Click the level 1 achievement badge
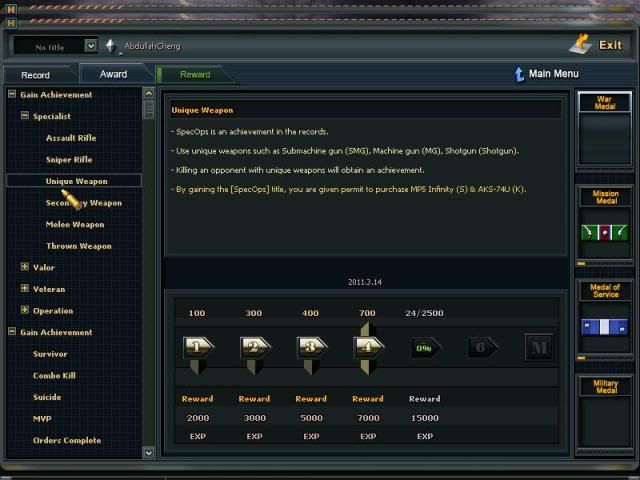Screen dimensions: 640x480 point(197,348)
